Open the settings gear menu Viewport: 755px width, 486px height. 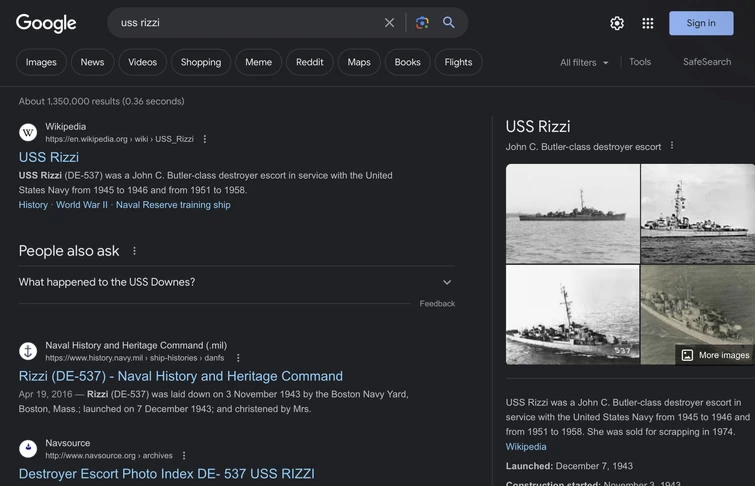tap(617, 23)
